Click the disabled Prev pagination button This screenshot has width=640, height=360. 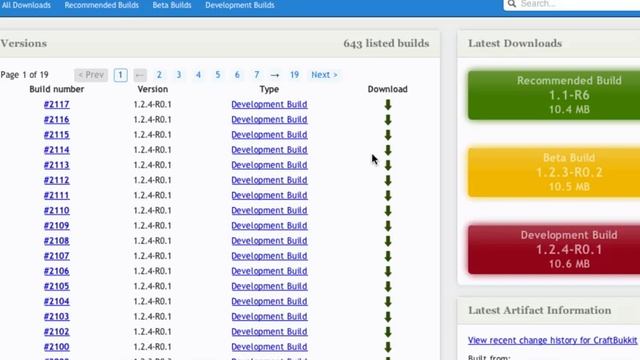click(91, 75)
